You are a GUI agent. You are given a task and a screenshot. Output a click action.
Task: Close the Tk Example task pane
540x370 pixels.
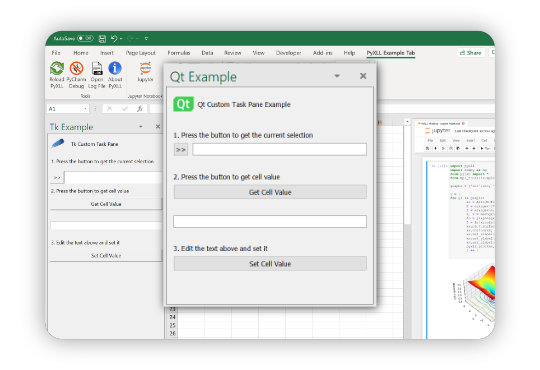158,126
